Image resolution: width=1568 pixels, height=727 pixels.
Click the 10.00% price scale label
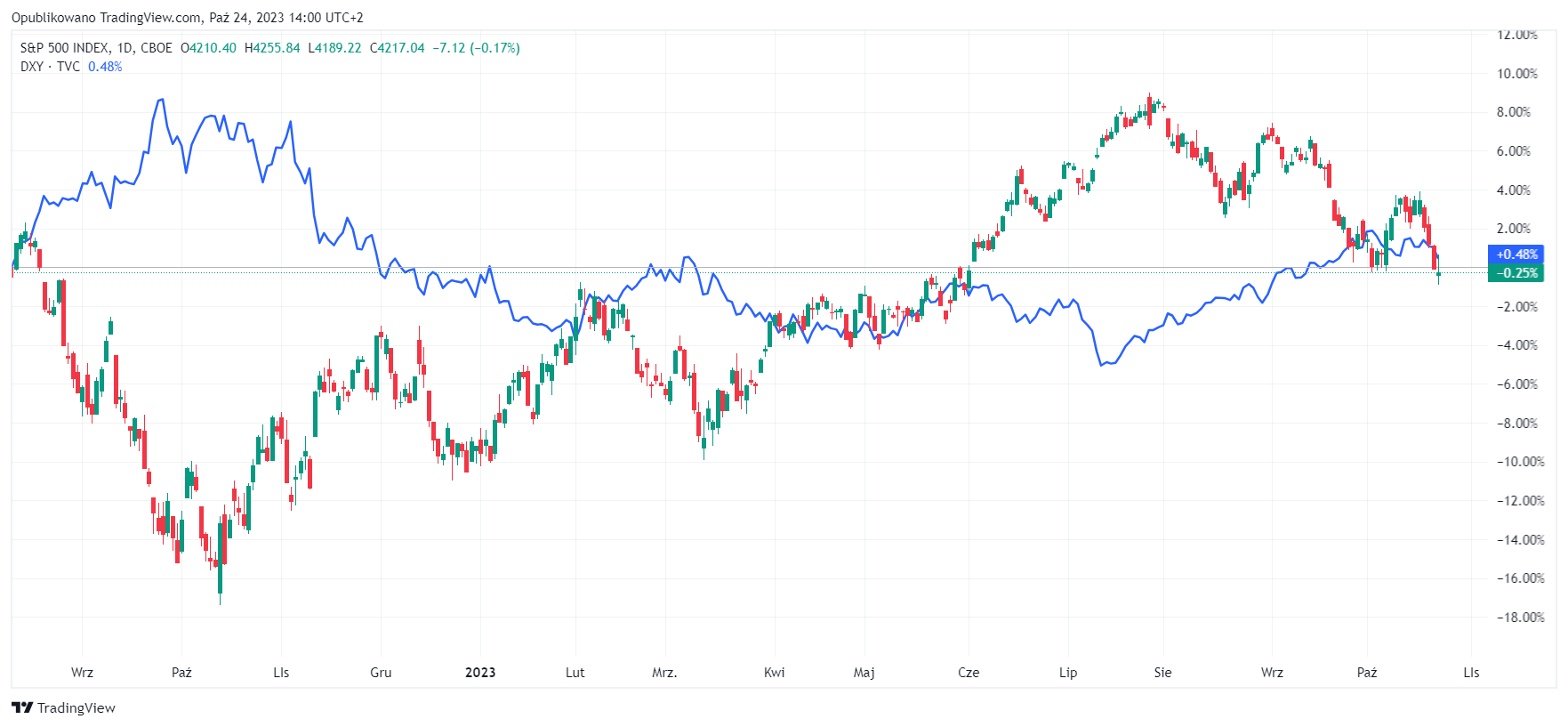[1516, 73]
